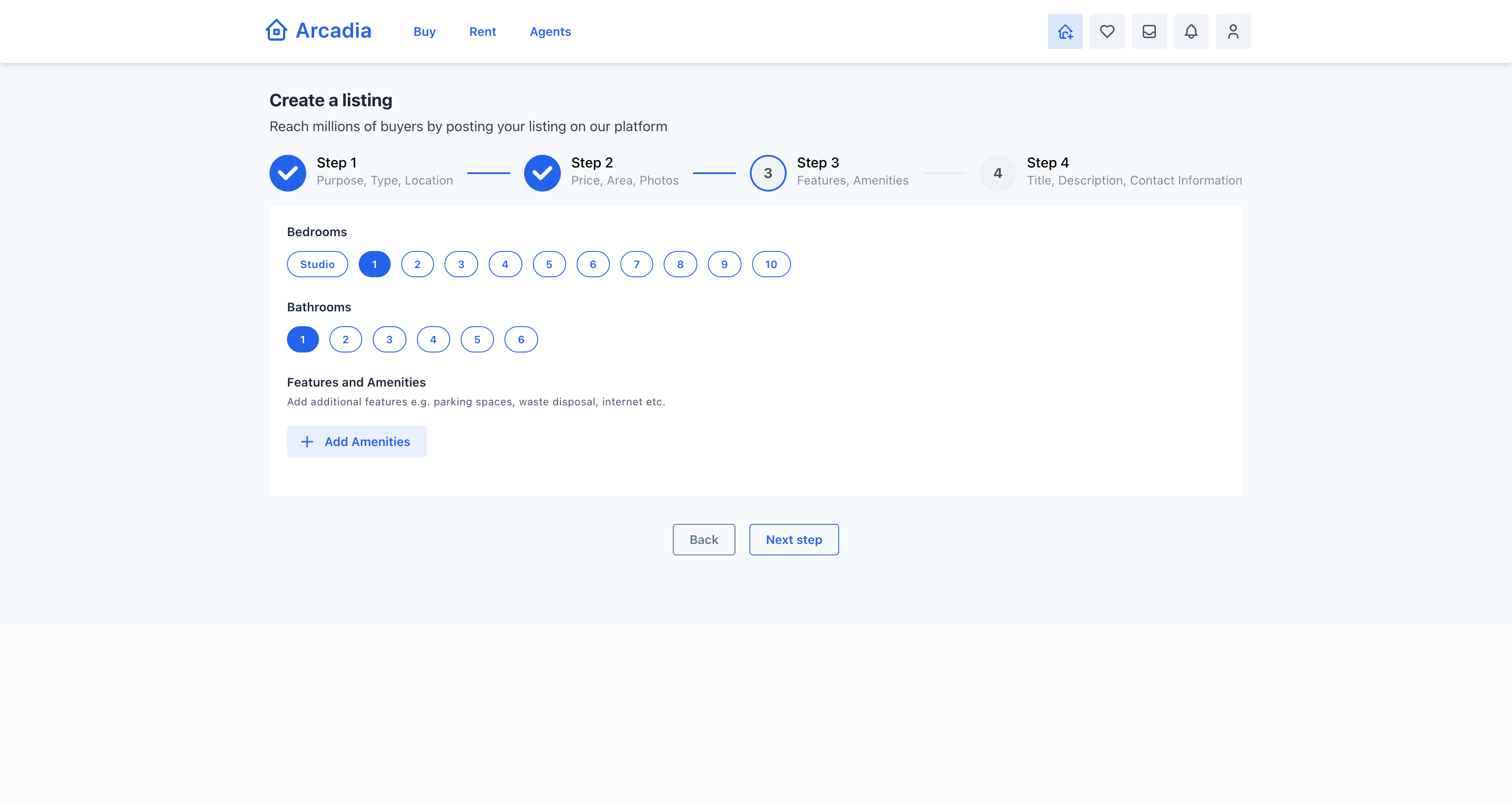Open the Buy menu item
Viewport: 1512px width, 802px height.
point(424,31)
